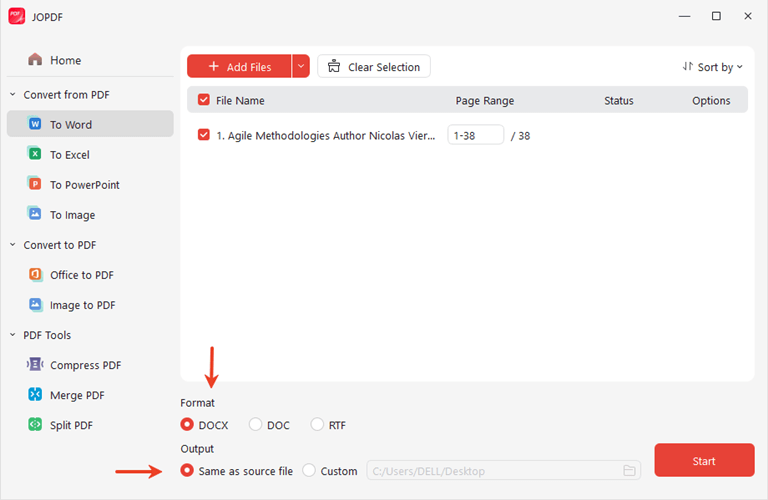The width and height of the screenshot is (768, 500).
Task: Start the conversion
Action: point(704,460)
